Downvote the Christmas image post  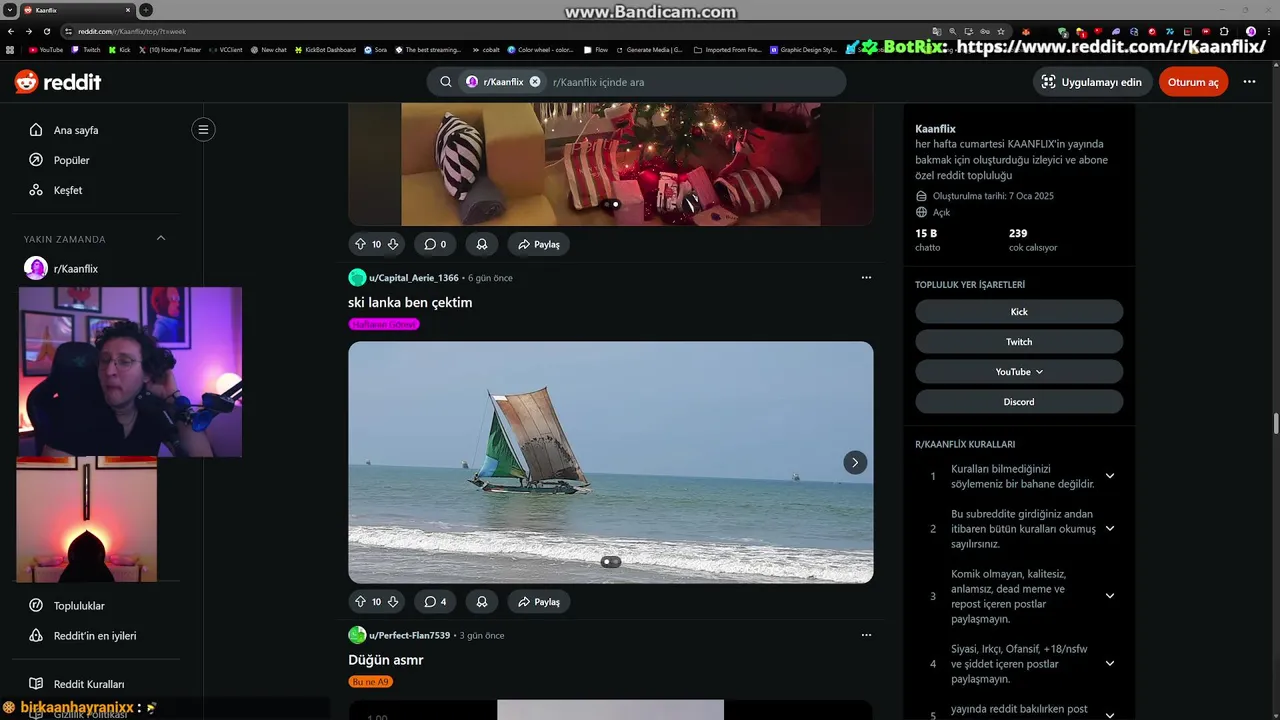(x=393, y=244)
